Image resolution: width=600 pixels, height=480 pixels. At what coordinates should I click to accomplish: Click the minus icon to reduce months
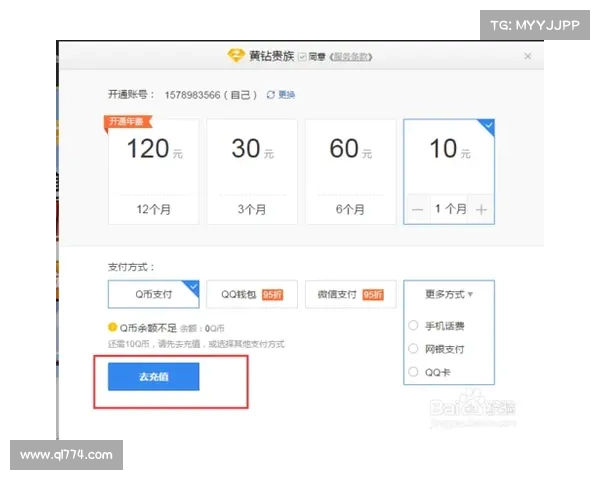tap(418, 209)
